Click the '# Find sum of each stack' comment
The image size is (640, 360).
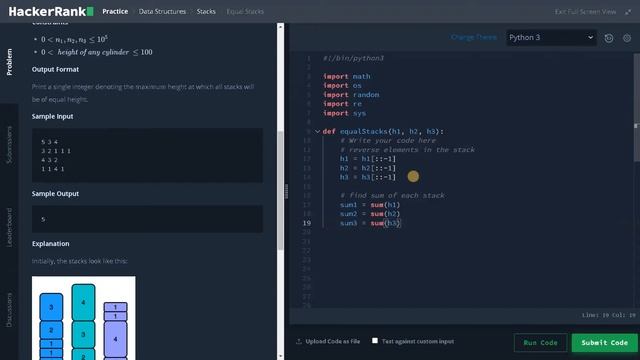click(x=392, y=196)
